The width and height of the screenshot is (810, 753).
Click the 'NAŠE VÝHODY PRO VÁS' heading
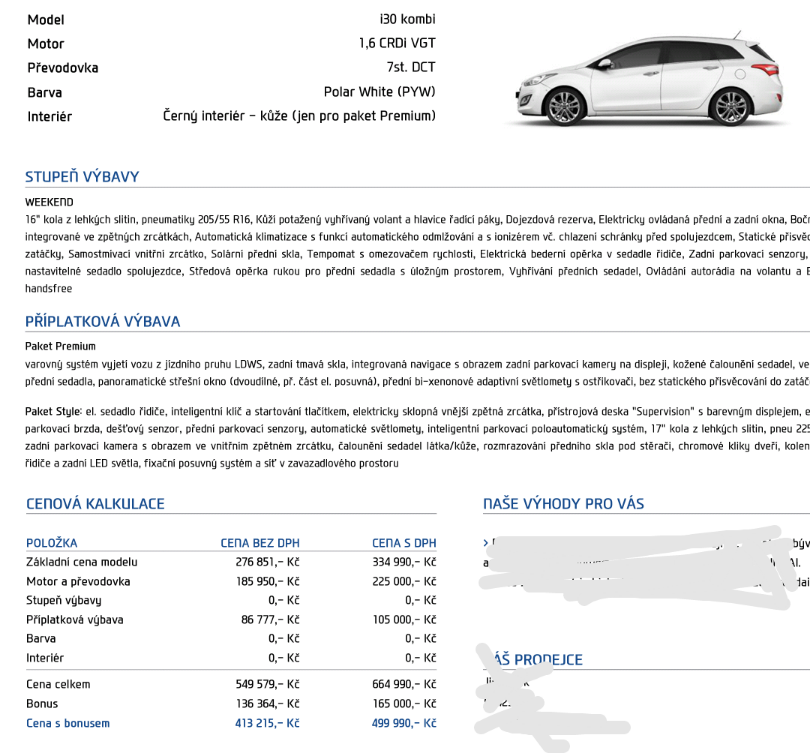tap(564, 504)
